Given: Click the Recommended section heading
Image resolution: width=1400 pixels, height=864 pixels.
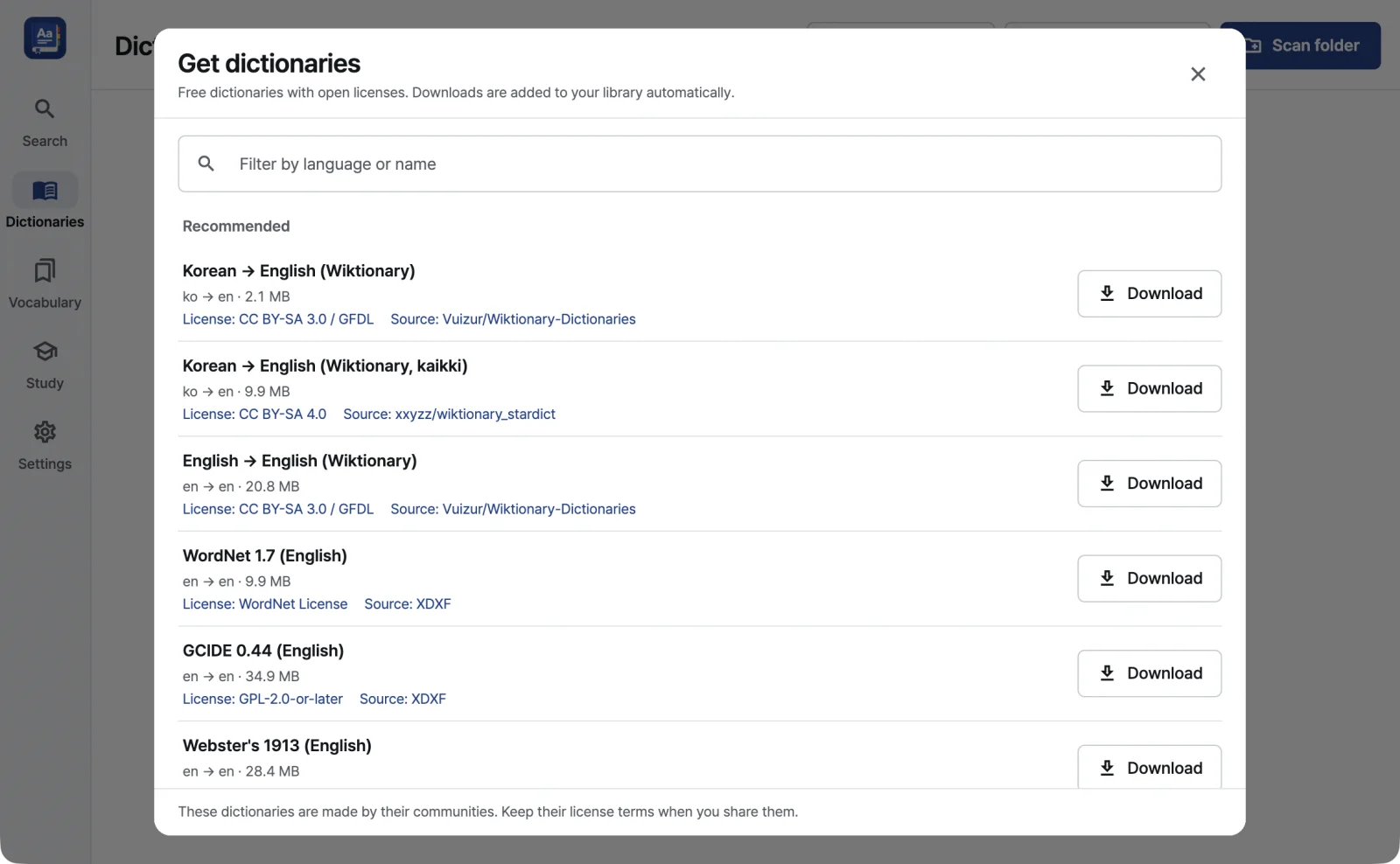Looking at the screenshot, I should (236, 226).
